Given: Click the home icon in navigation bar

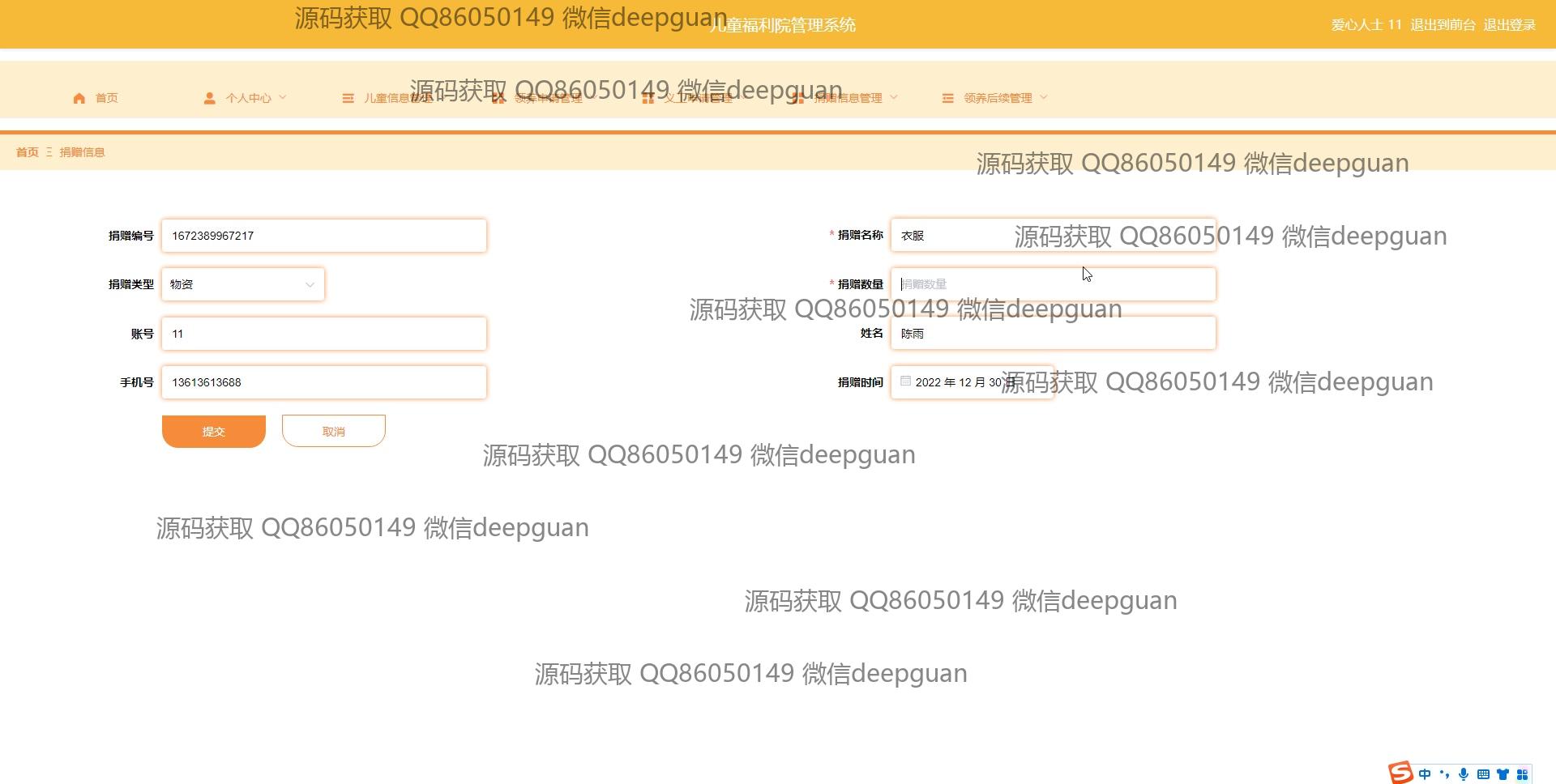Looking at the screenshot, I should tap(79, 98).
